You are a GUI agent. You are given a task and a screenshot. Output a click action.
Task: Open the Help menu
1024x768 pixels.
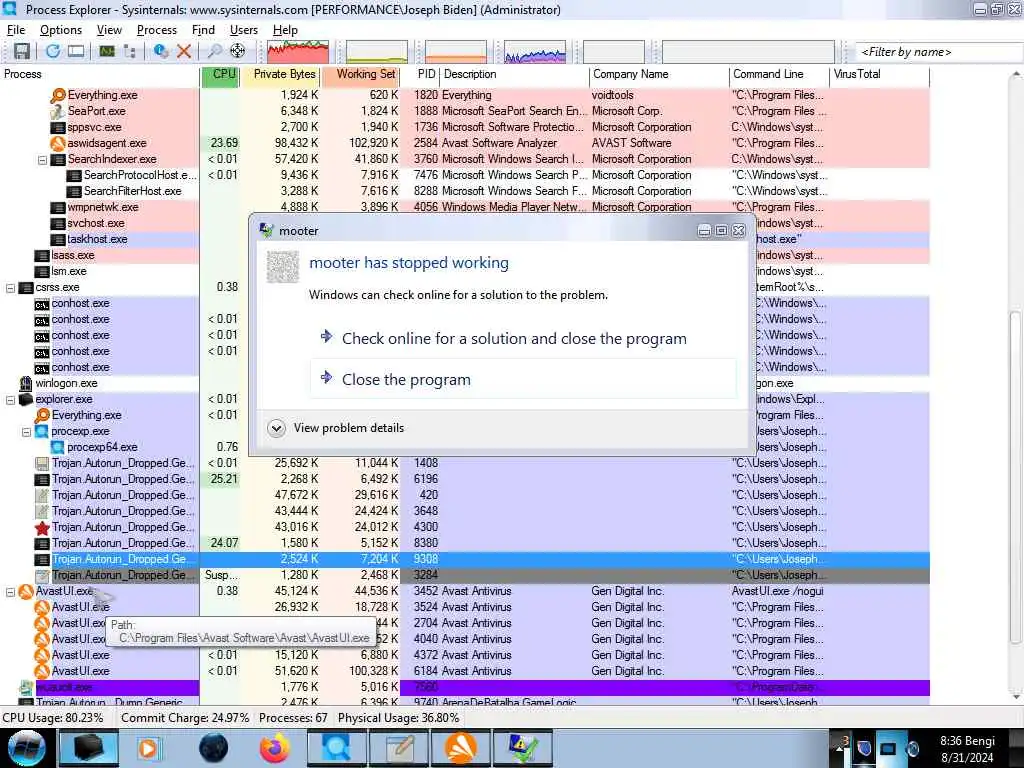[285, 30]
